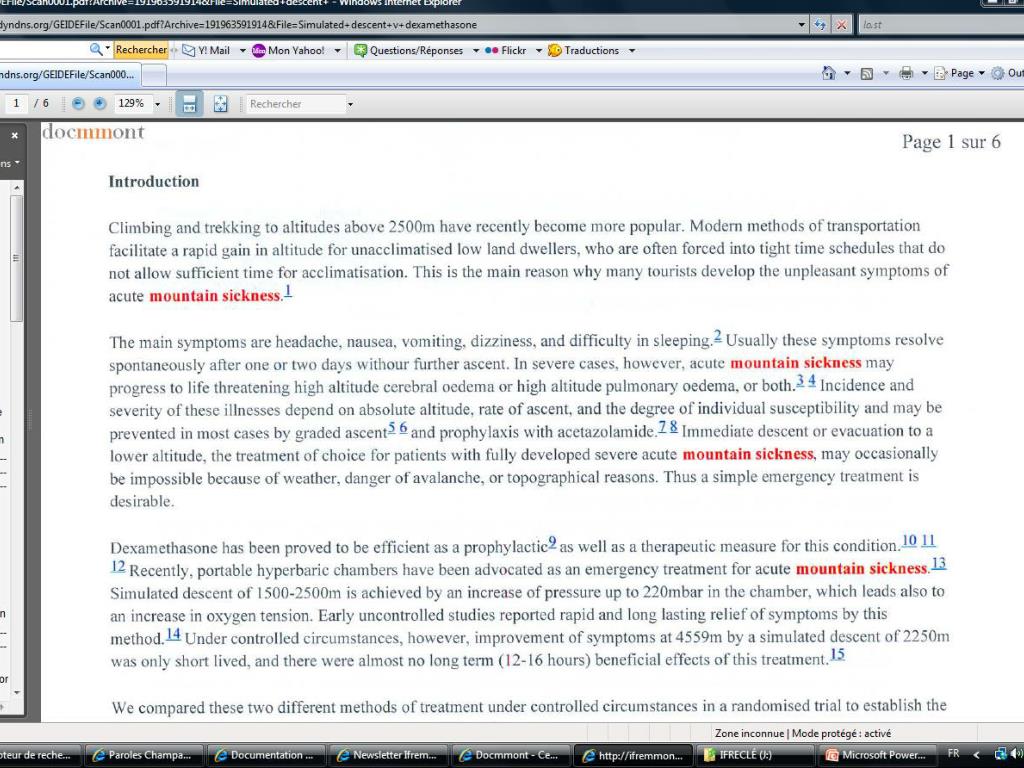The image size is (1024, 768).
Task: Click the yellow Rechercher button in Yahoo toolbar
Action: 141,50
